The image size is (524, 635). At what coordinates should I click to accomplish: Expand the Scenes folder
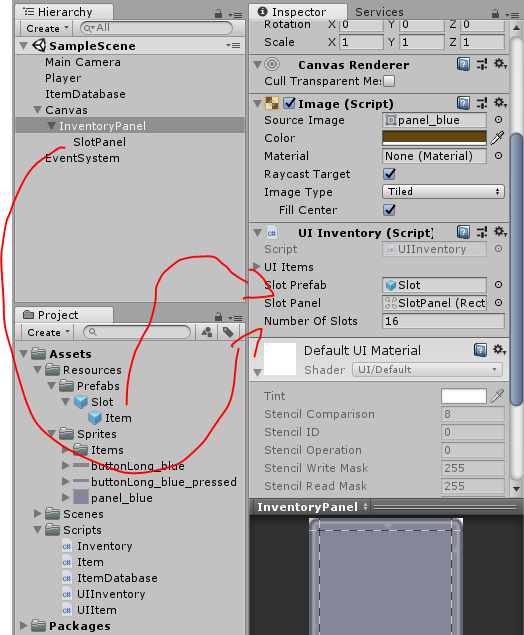point(38,514)
